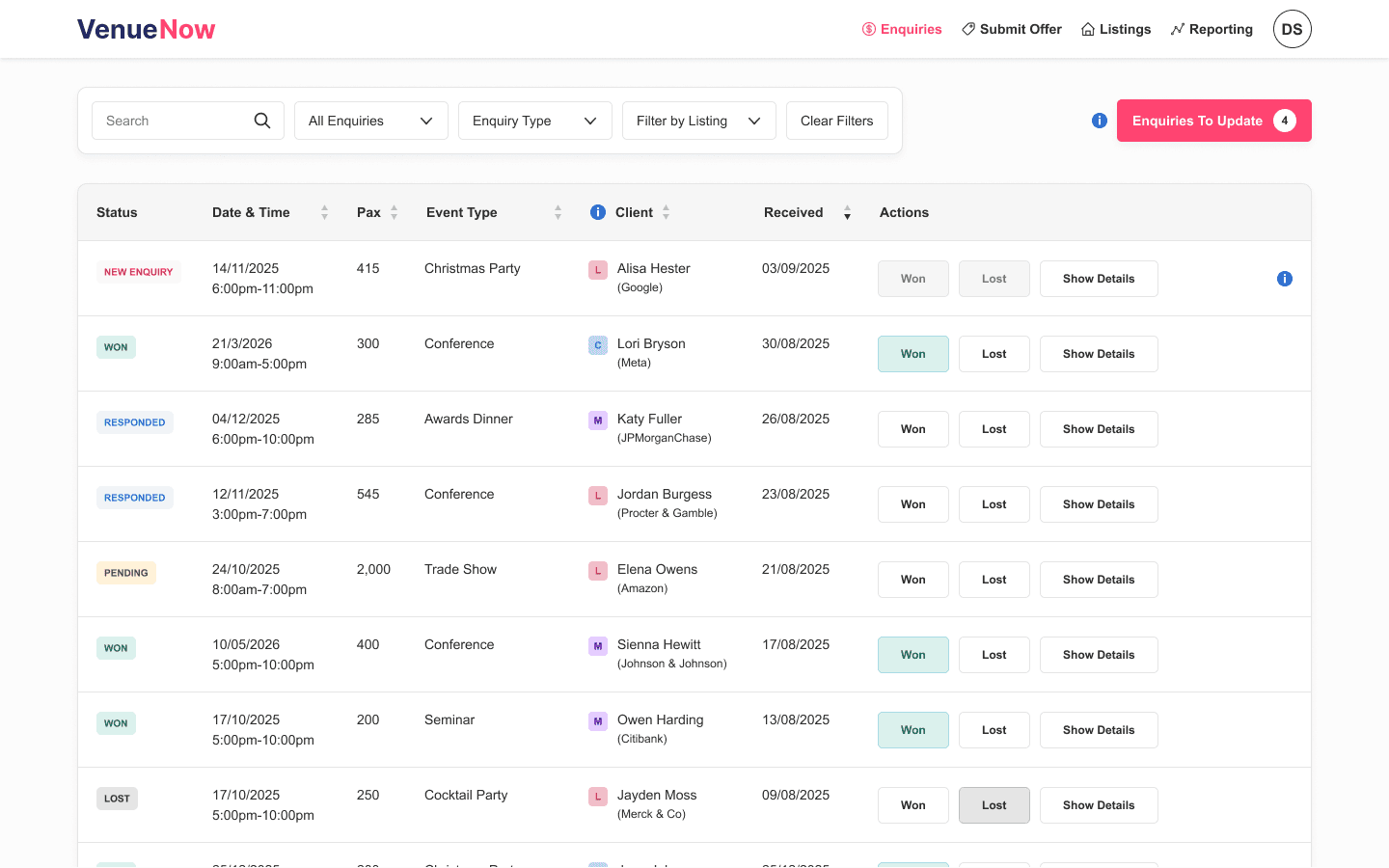Image resolution: width=1389 pixels, height=868 pixels.
Task: Sort by Date & Time arrows
Action: pyautogui.click(x=324, y=212)
